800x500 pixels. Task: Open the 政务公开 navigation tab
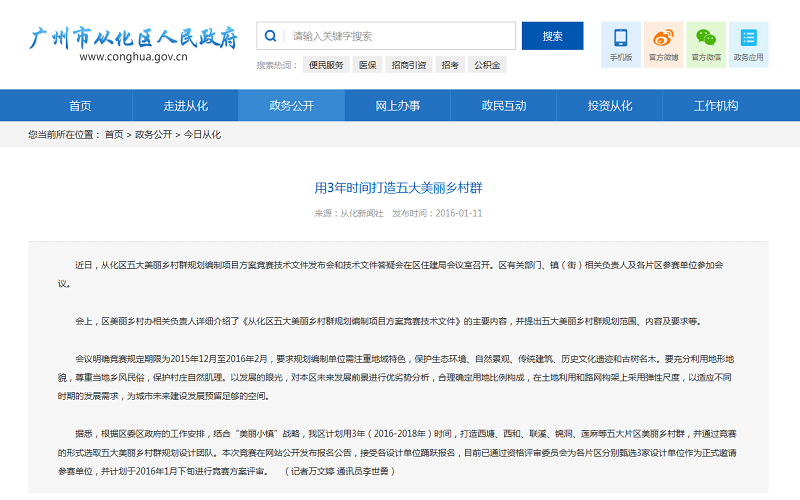coord(292,105)
